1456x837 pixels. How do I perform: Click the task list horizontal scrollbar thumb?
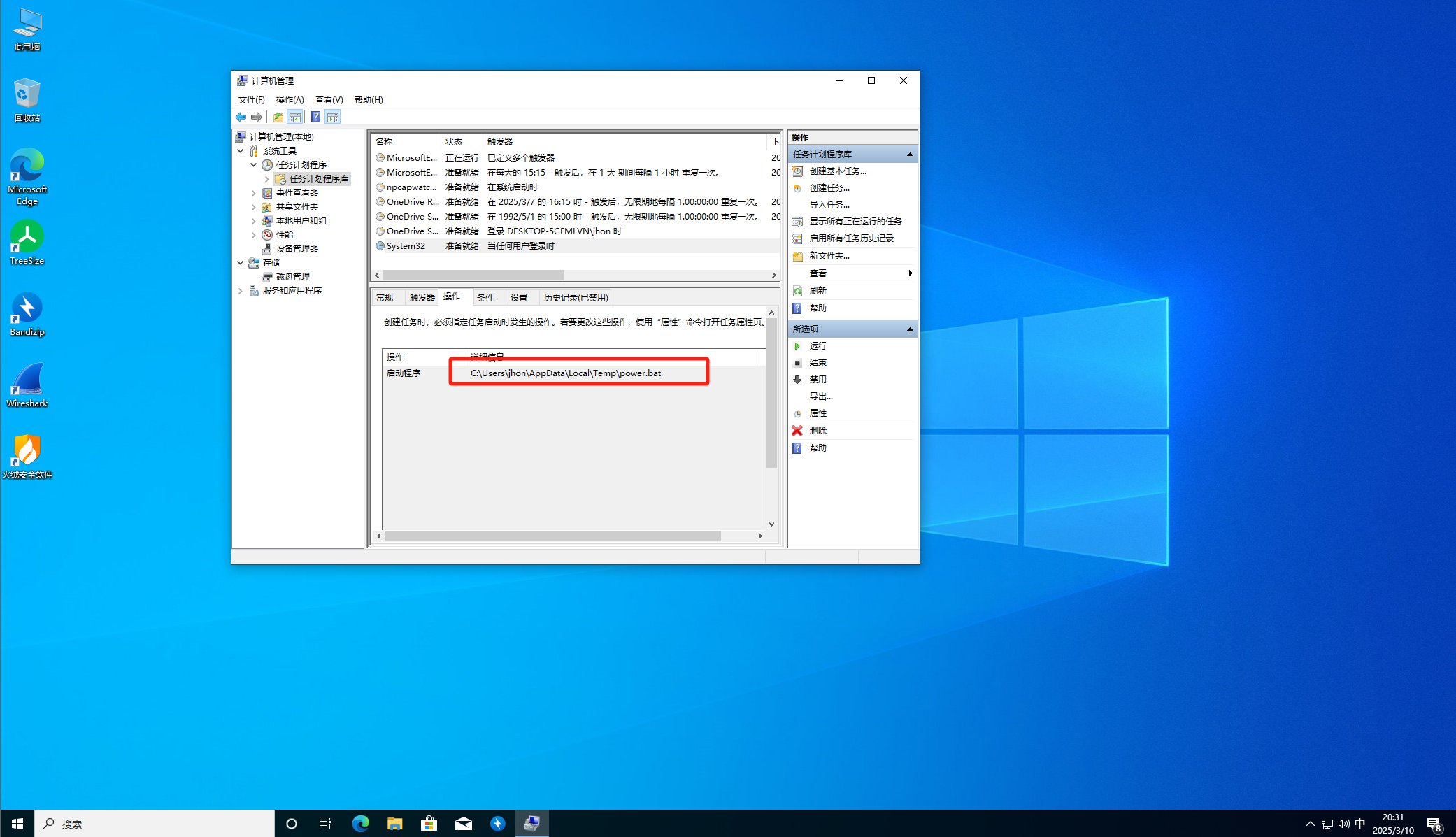coord(473,276)
